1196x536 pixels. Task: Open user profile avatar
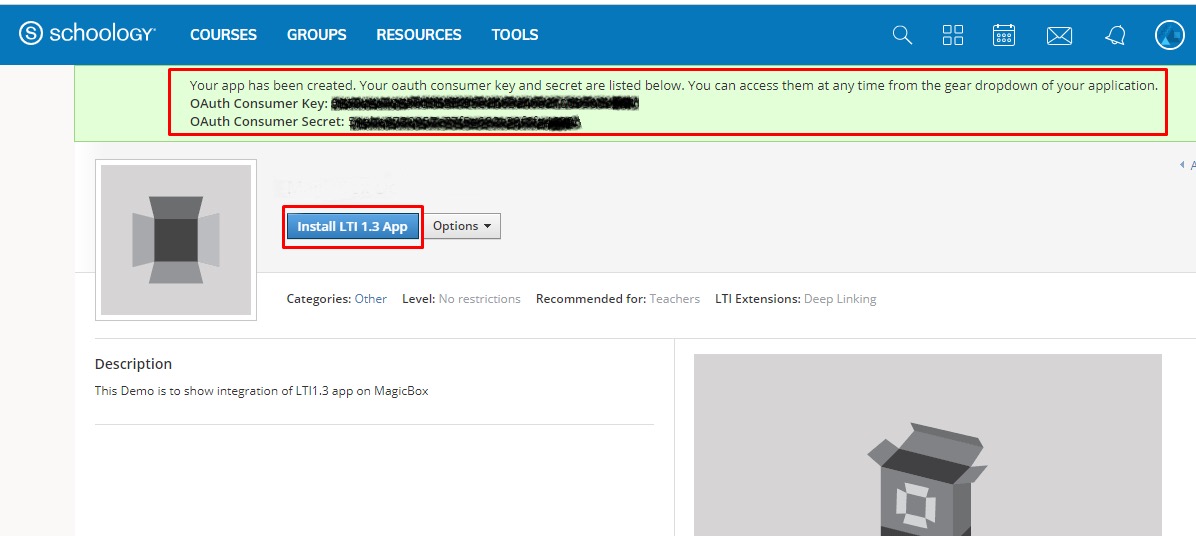[x=1170, y=35]
